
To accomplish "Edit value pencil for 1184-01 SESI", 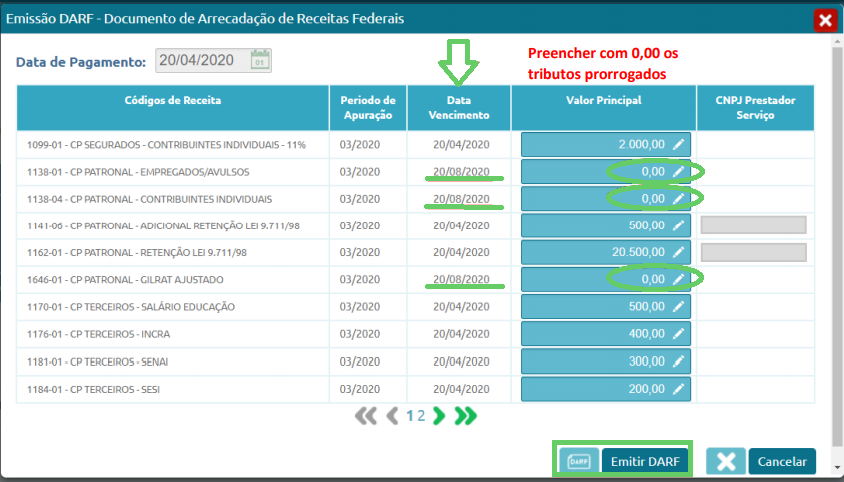I will [679, 389].
